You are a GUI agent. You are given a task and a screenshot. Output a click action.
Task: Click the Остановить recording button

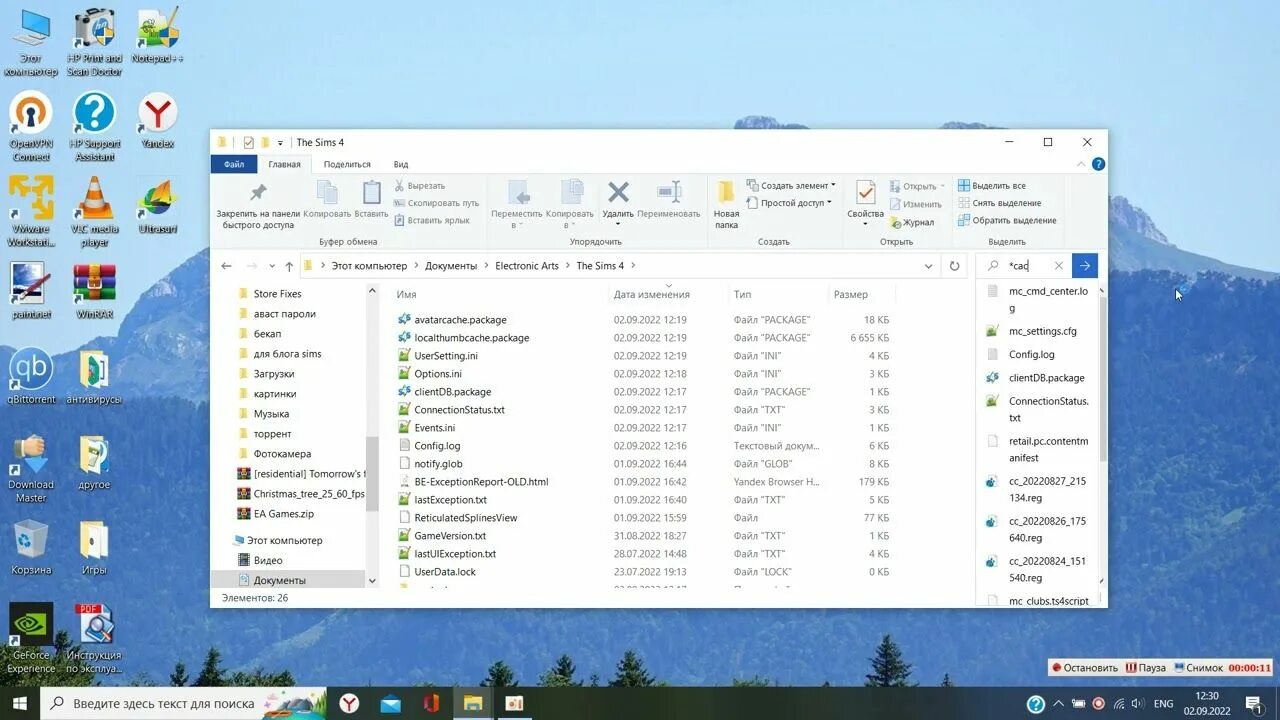(x=1084, y=668)
